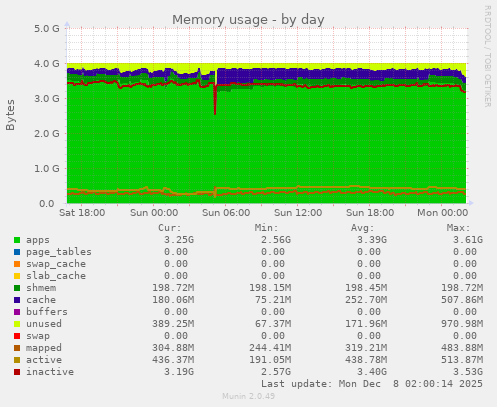The height and width of the screenshot is (407, 497).
Task: Click the '5.0 G' y-axis label
Action: pos(47,29)
